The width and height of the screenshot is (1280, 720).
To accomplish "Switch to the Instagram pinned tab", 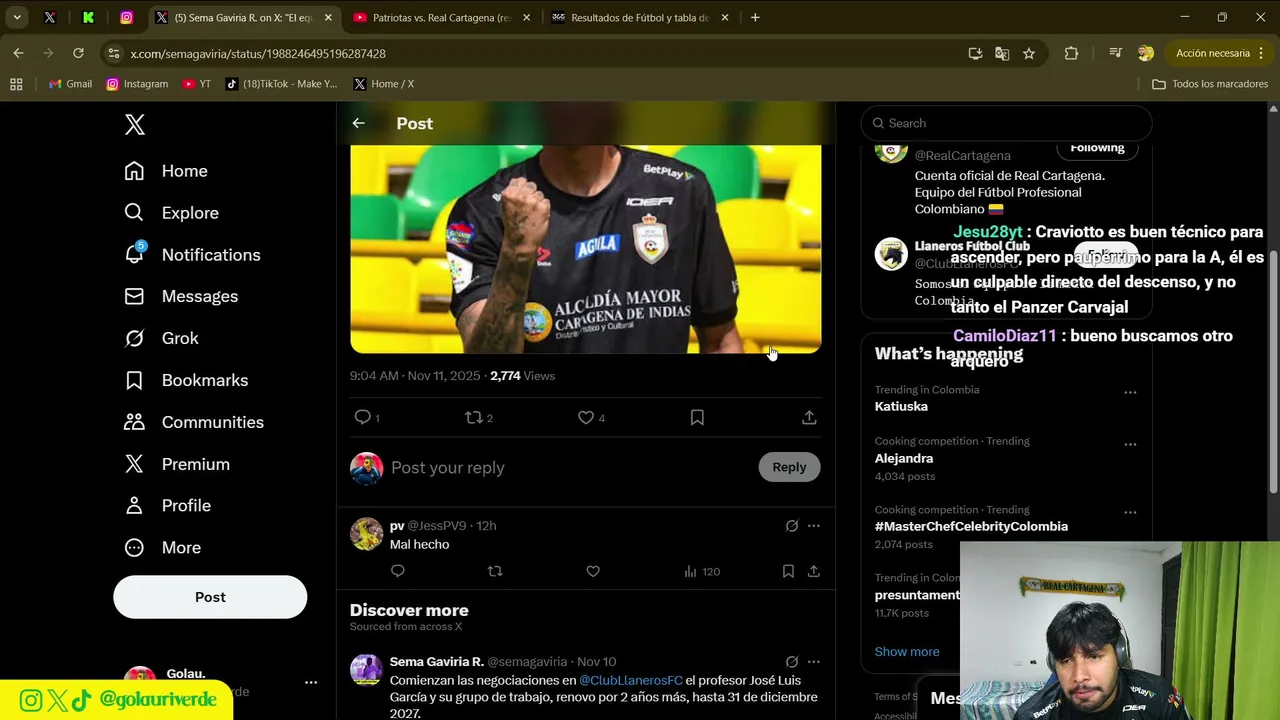I will (126, 18).
